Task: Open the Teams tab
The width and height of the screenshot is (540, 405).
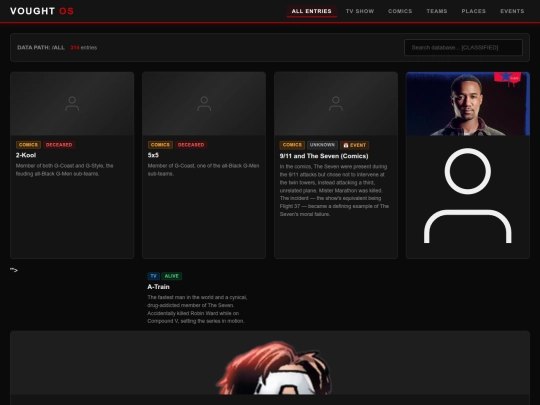Action: click(437, 11)
